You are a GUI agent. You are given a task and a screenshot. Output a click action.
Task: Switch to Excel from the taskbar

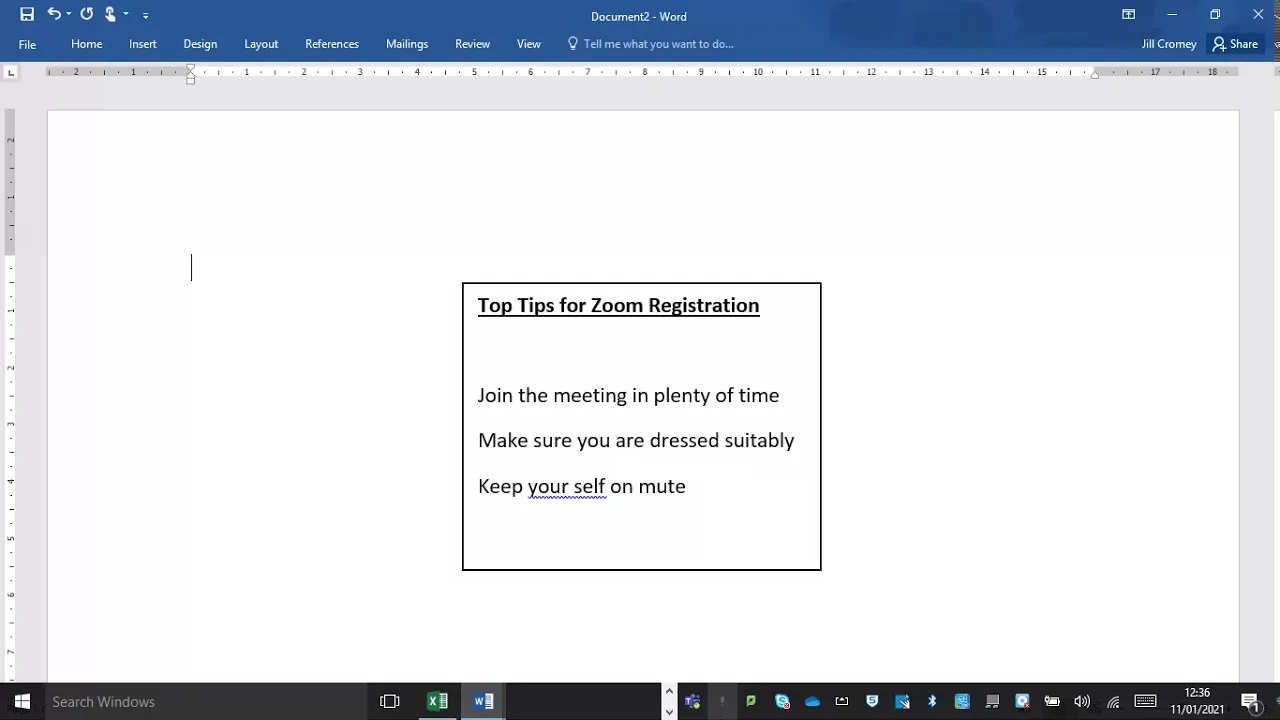tap(438, 701)
